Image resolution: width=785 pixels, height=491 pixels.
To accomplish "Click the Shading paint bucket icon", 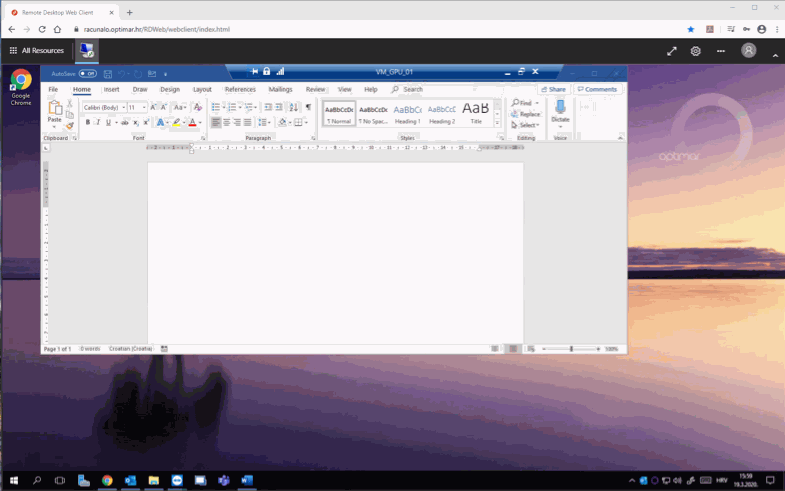I will [x=282, y=122].
